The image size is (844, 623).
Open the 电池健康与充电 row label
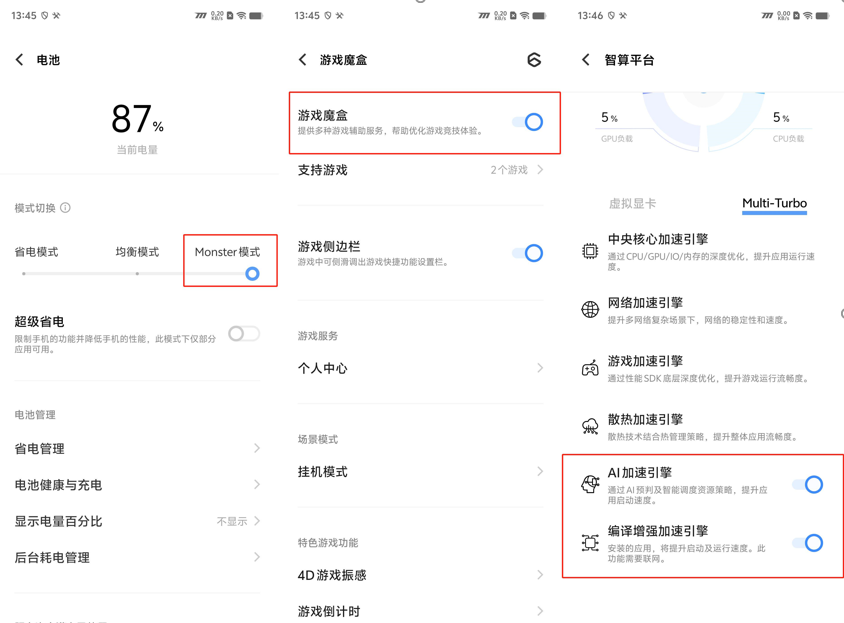click(58, 485)
